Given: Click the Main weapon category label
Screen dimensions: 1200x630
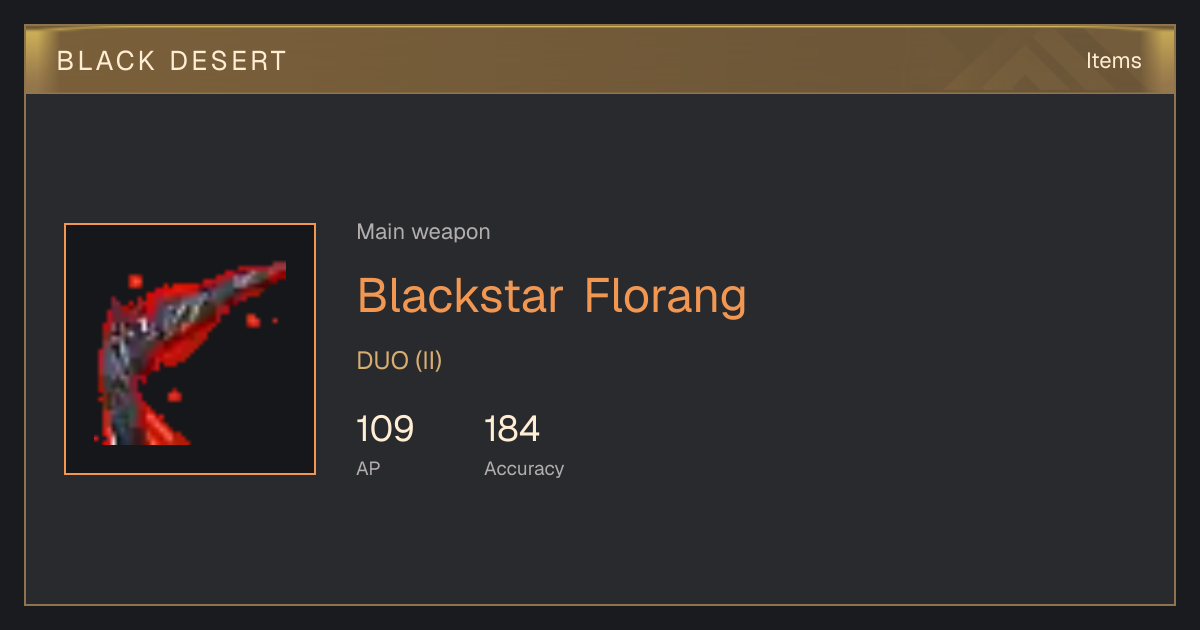Looking at the screenshot, I should pyautogui.click(x=424, y=232).
